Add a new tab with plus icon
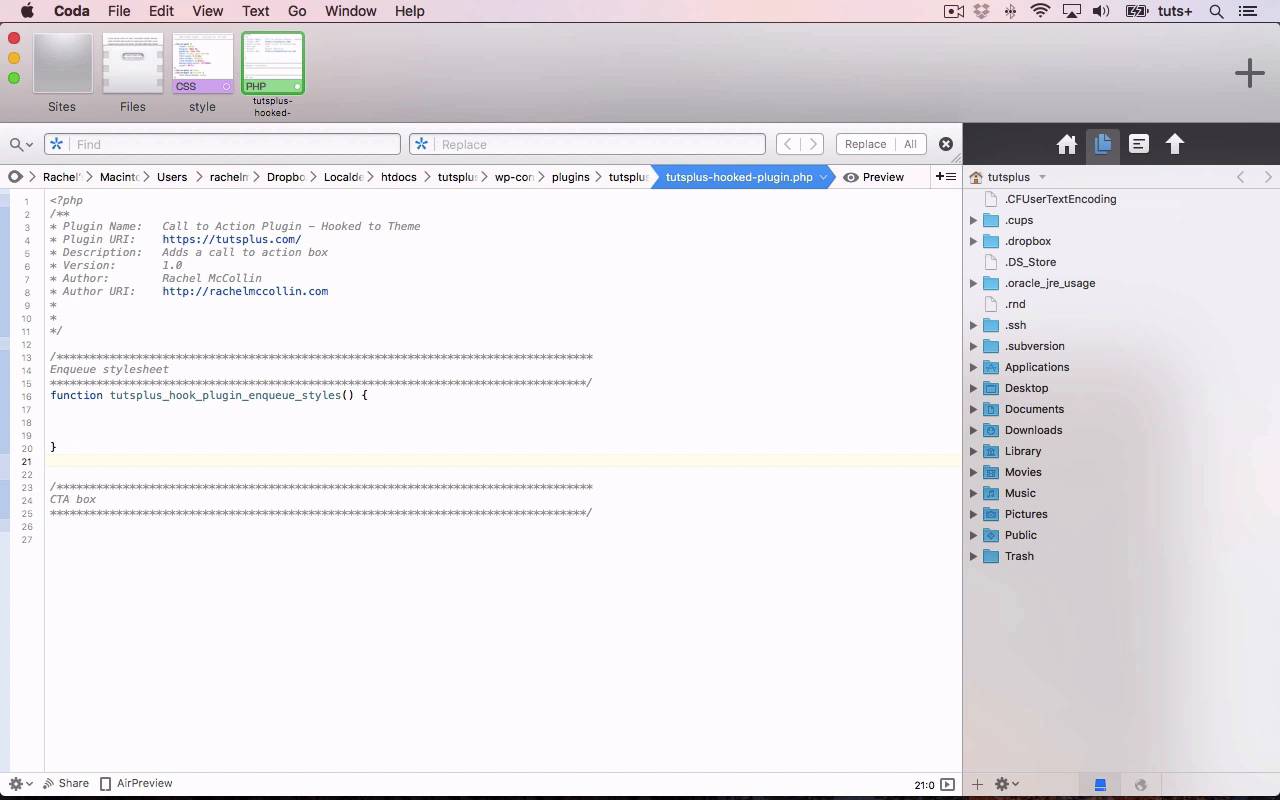The height and width of the screenshot is (800, 1280). [x=1249, y=73]
